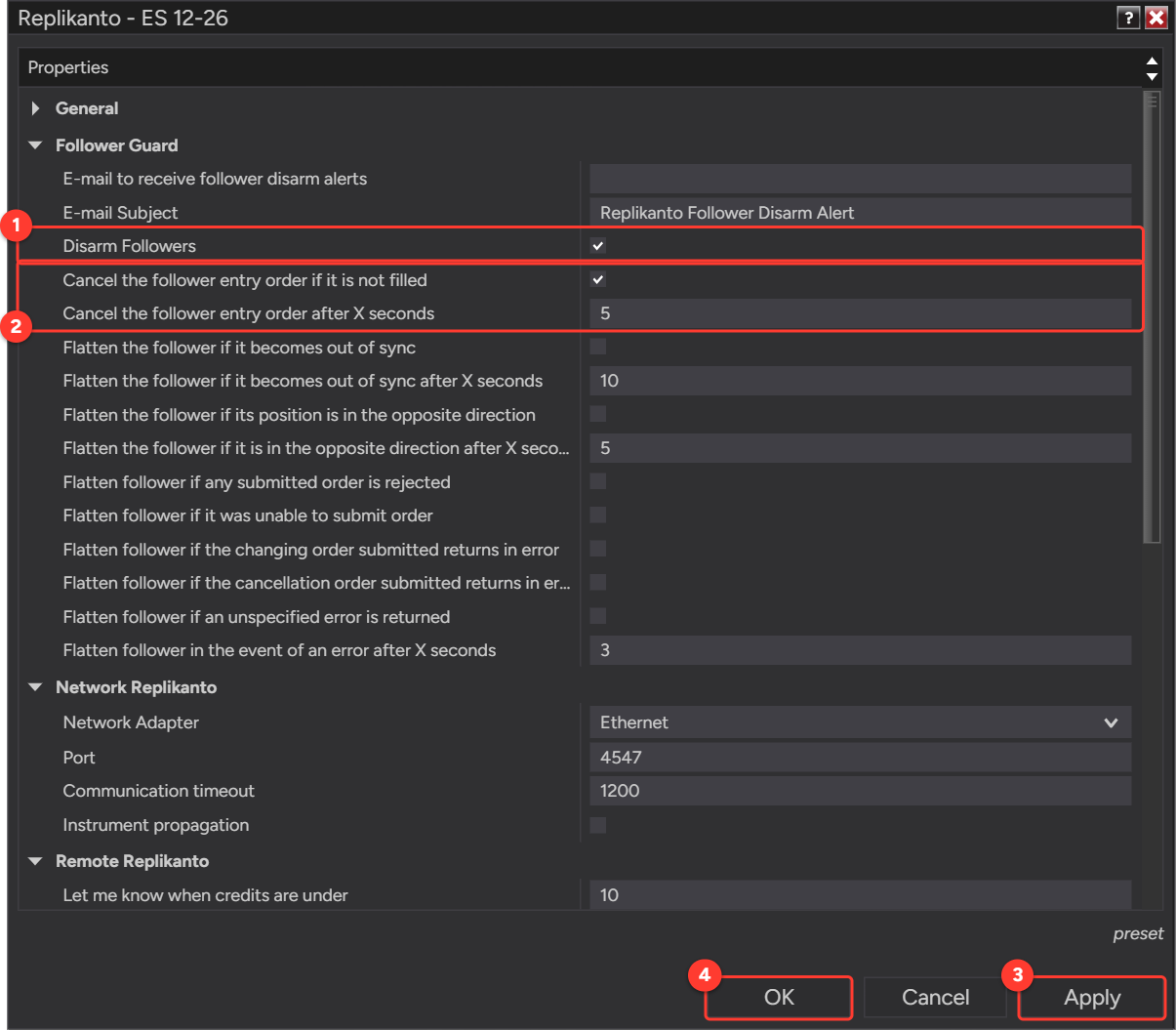Select Flatten follower in the event of error label
Image resolution: width=1176 pixels, height=1030 pixels.
pyautogui.click(x=279, y=650)
